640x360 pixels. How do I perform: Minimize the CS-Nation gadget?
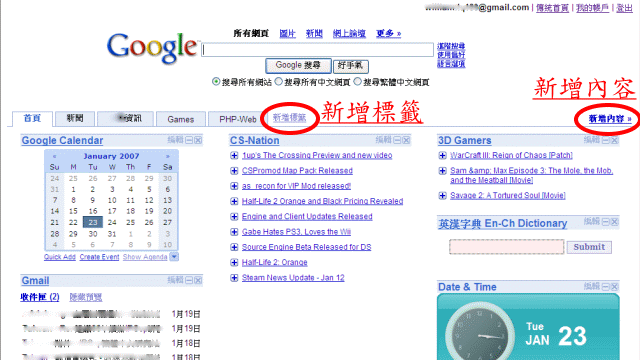pyautogui.click(x=398, y=140)
